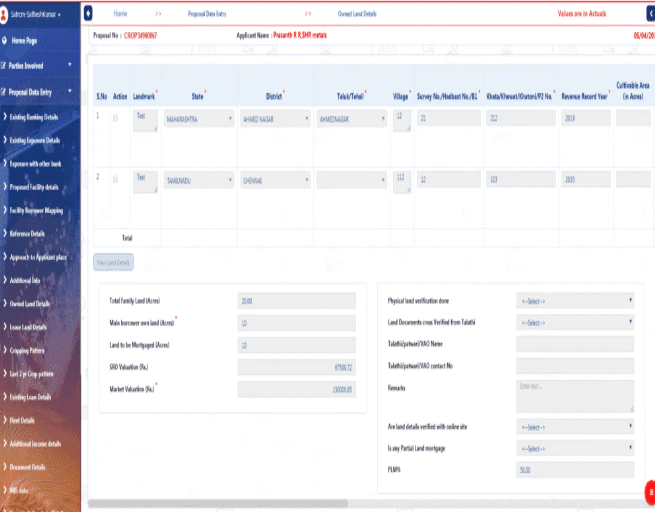Tick the Action checkbox for row 2
Screen dimensions: 655x512
tap(115, 180)
